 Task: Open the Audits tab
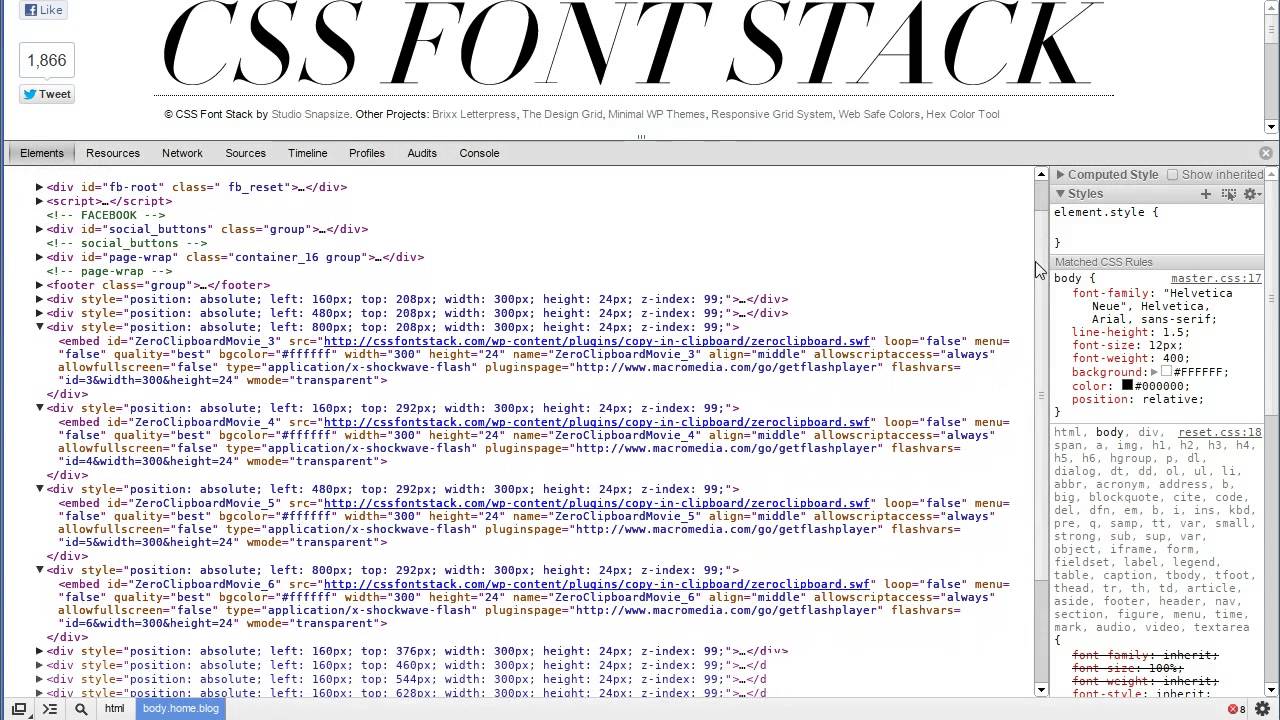pyautogui.click(x=422, y=153)
